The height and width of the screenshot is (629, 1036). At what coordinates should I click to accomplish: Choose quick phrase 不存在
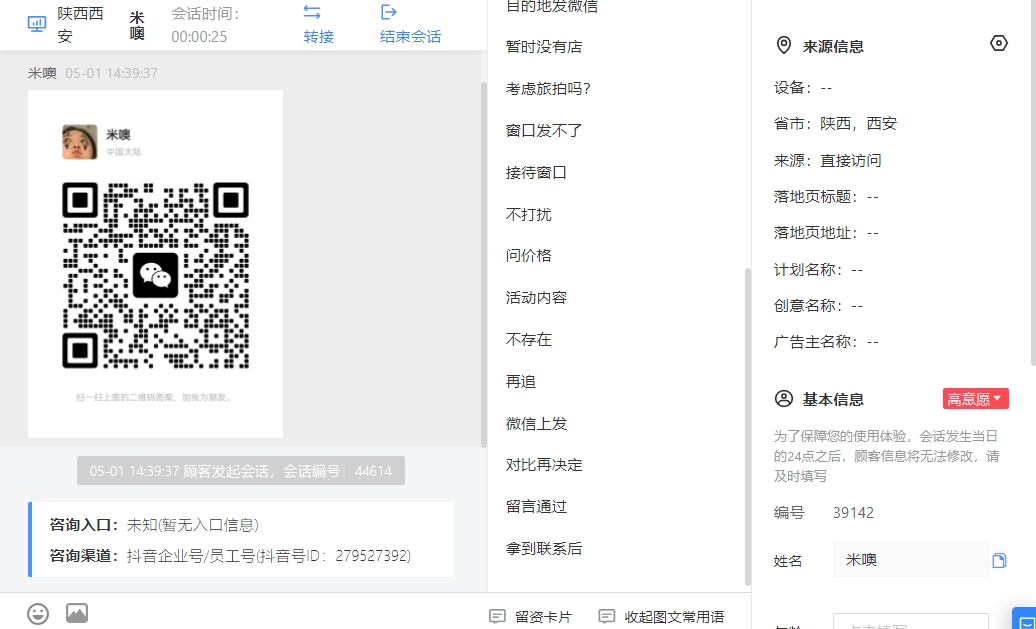(529, 340)
